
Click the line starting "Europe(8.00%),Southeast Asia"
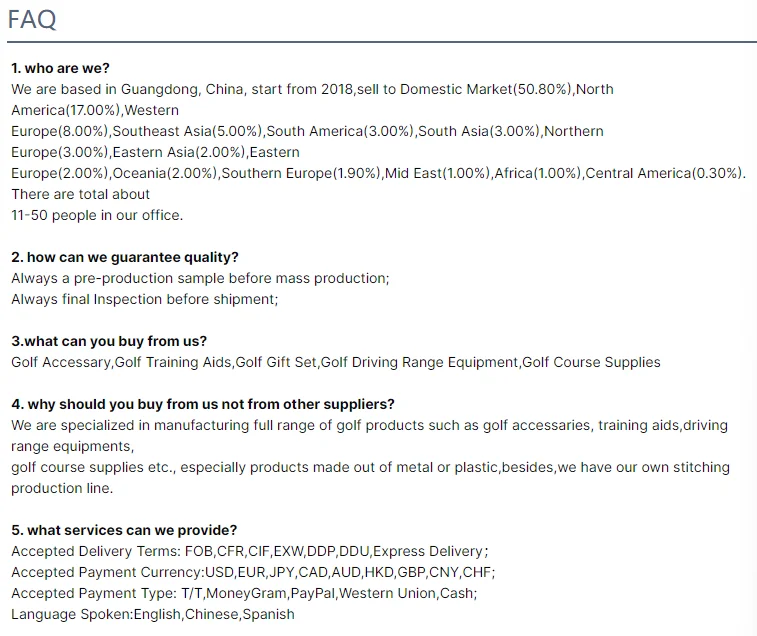click(307, 131)
